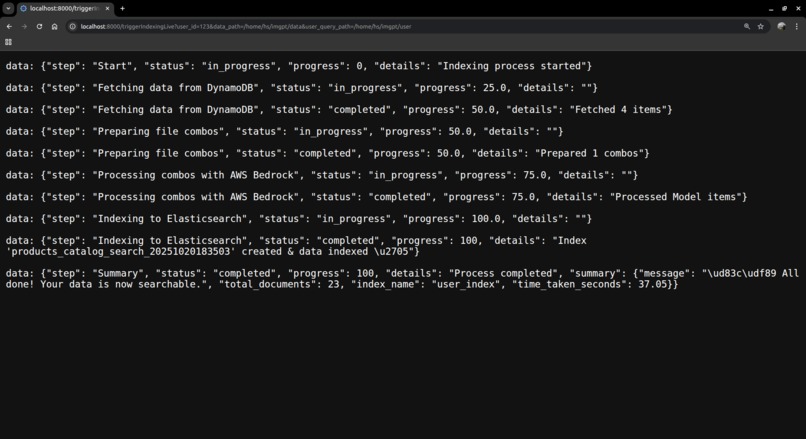This screenshot has width=806, height=439.
Task: Open zoom magnifier icon in address bar
Action: pyautogui.click(x=746, y=26)
